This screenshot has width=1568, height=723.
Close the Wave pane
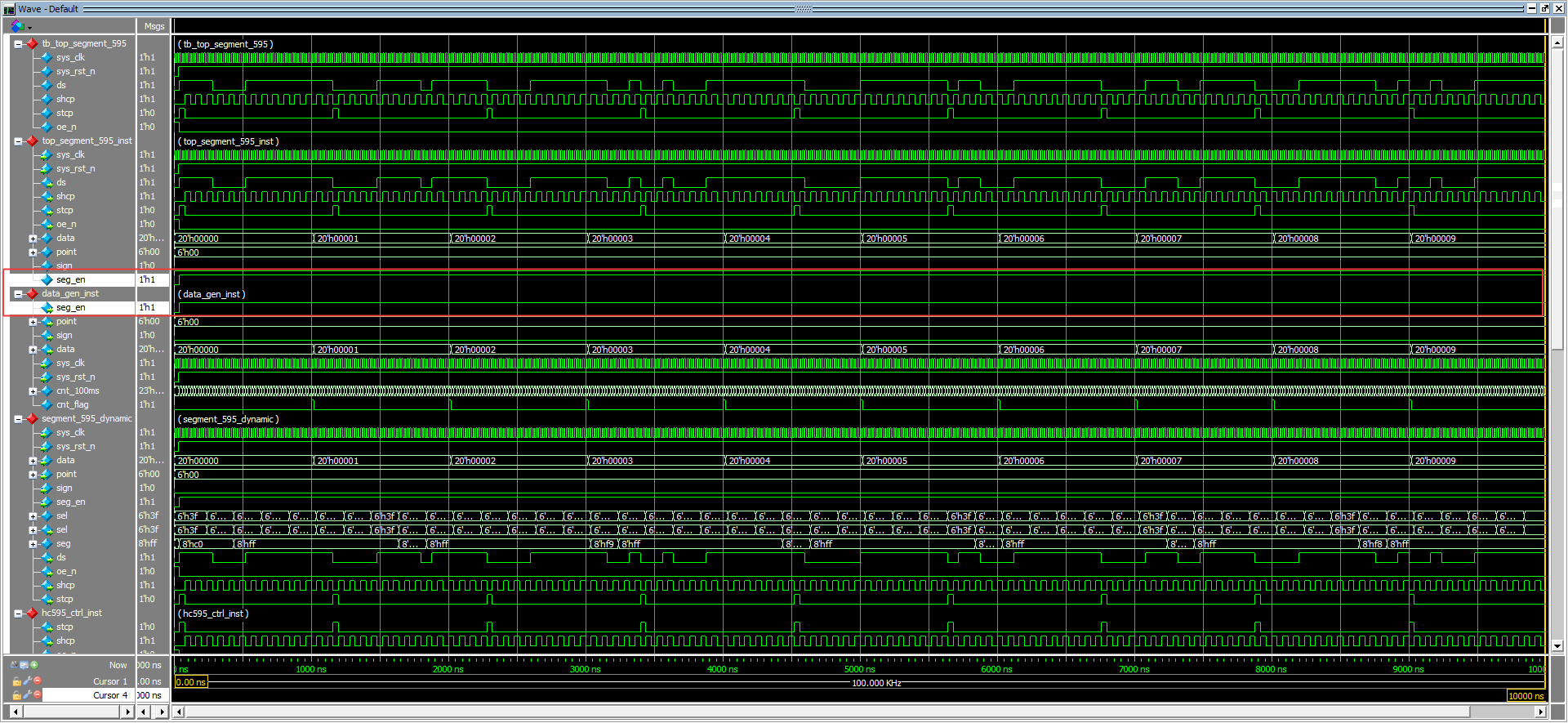1558,8
